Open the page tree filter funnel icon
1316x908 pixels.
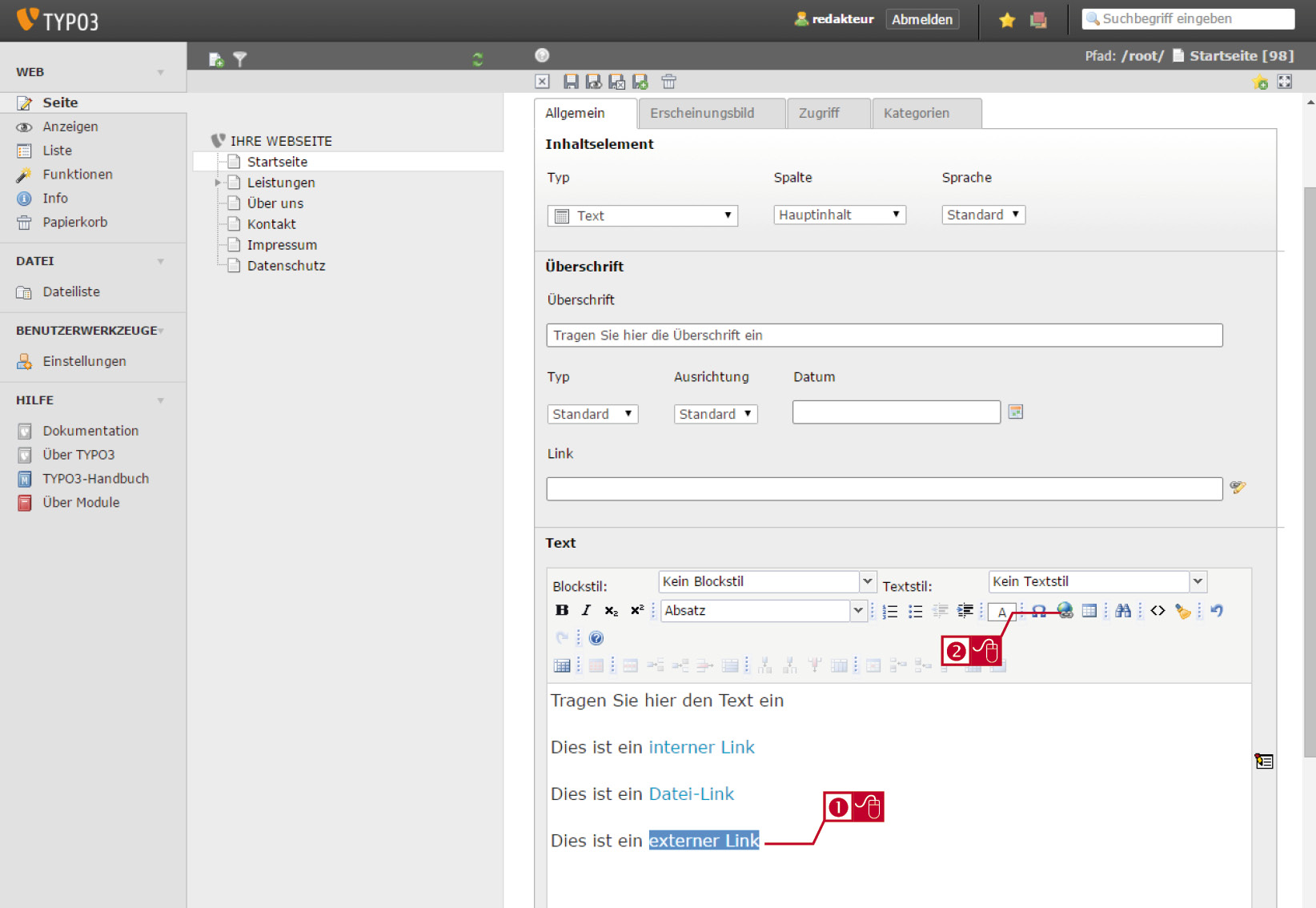point(239,59)
